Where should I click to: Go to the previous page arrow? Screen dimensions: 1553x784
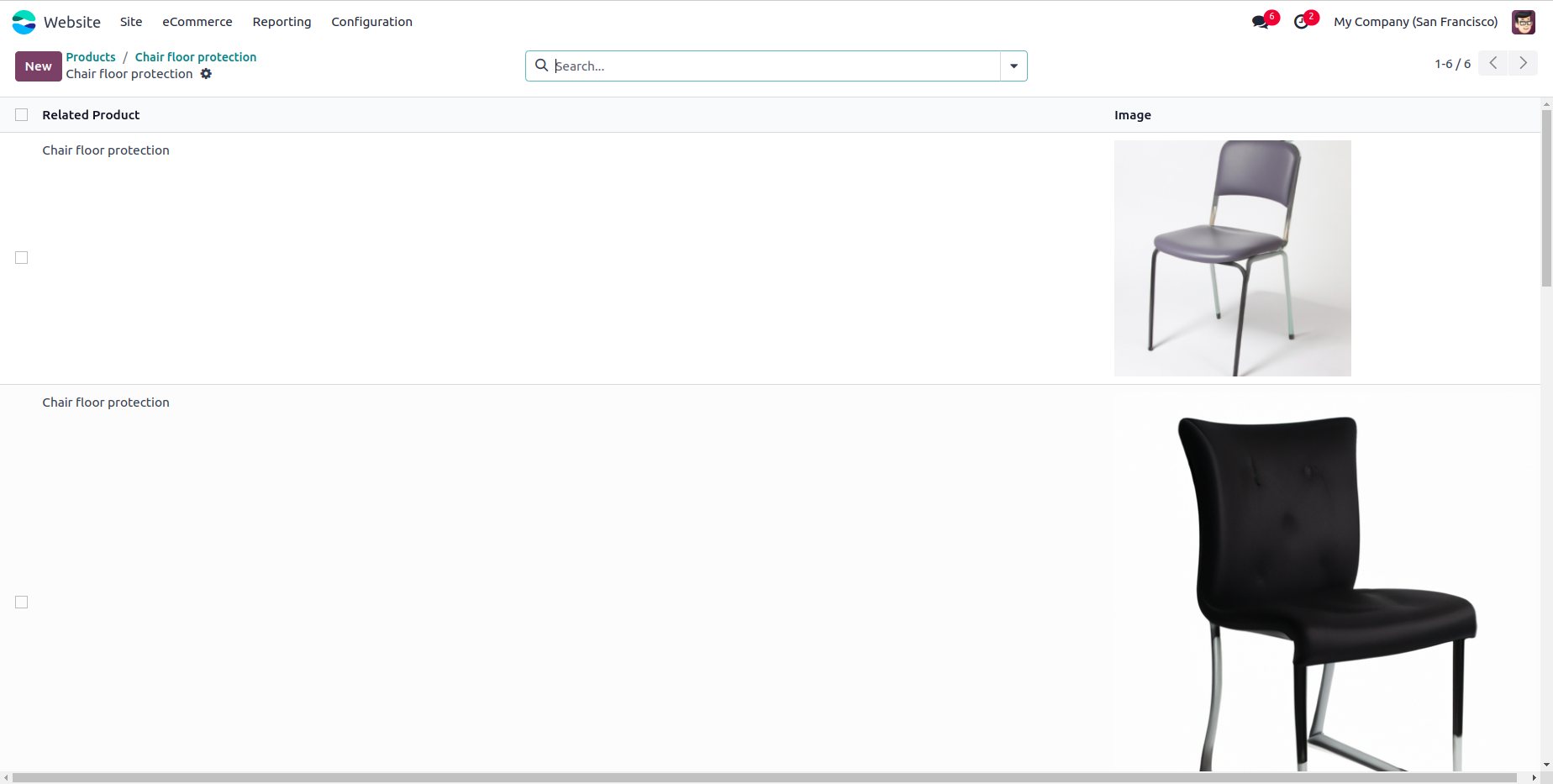[x=1492, y=63]
